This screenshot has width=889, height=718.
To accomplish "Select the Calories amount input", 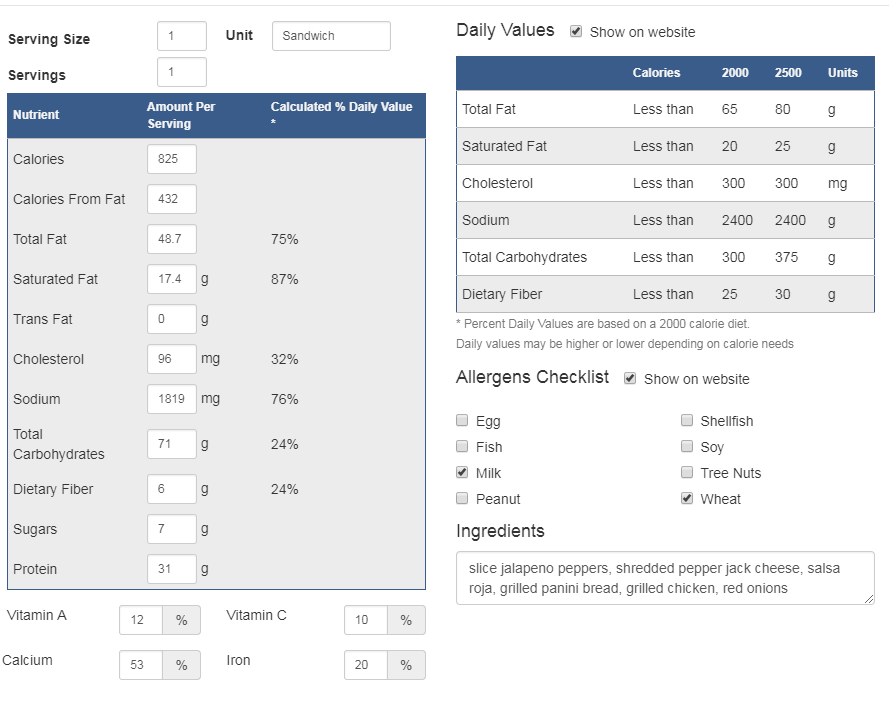I will pos(171,159).
